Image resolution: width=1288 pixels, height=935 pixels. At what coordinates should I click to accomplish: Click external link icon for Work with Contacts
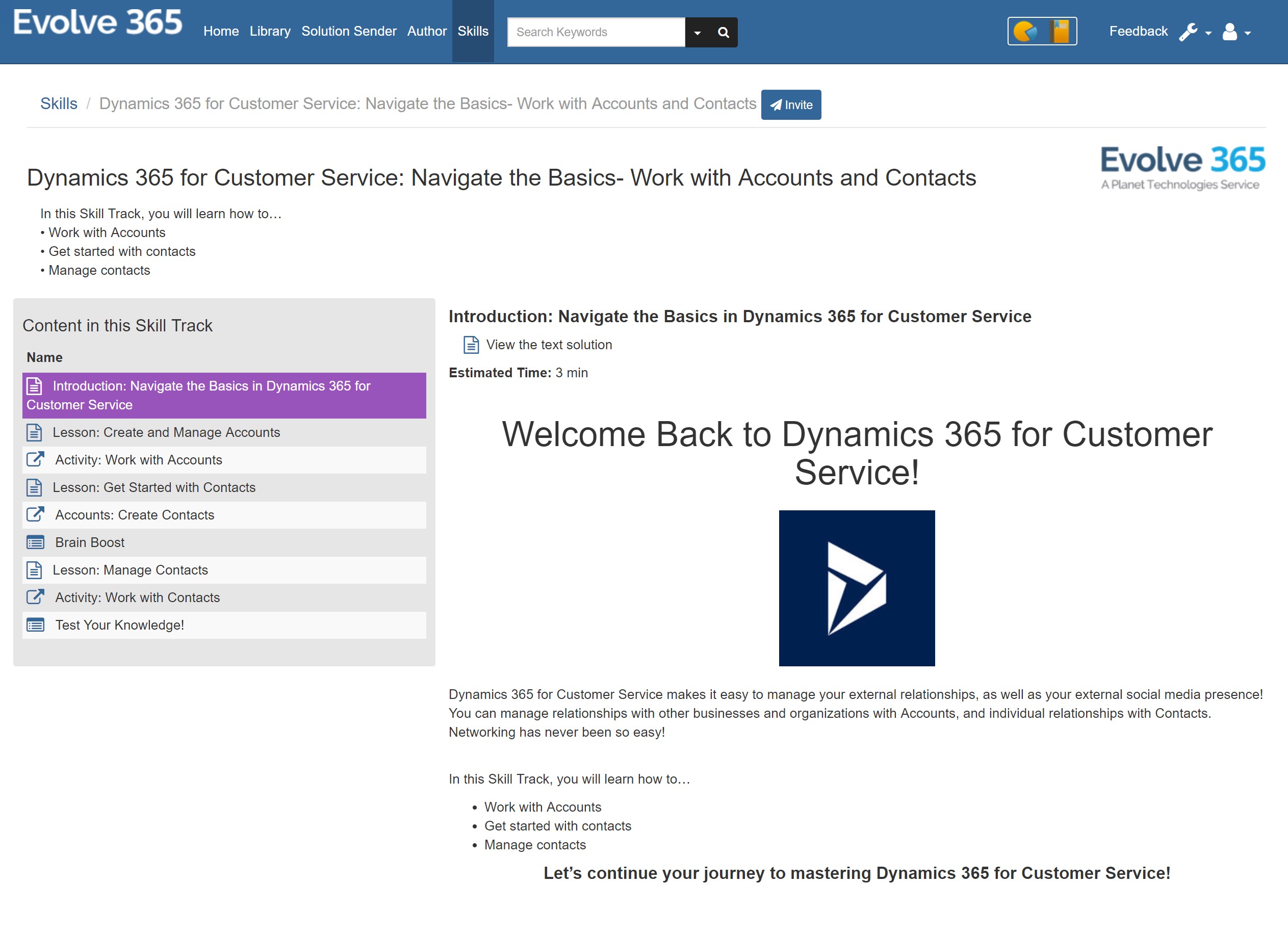[35, 596]
